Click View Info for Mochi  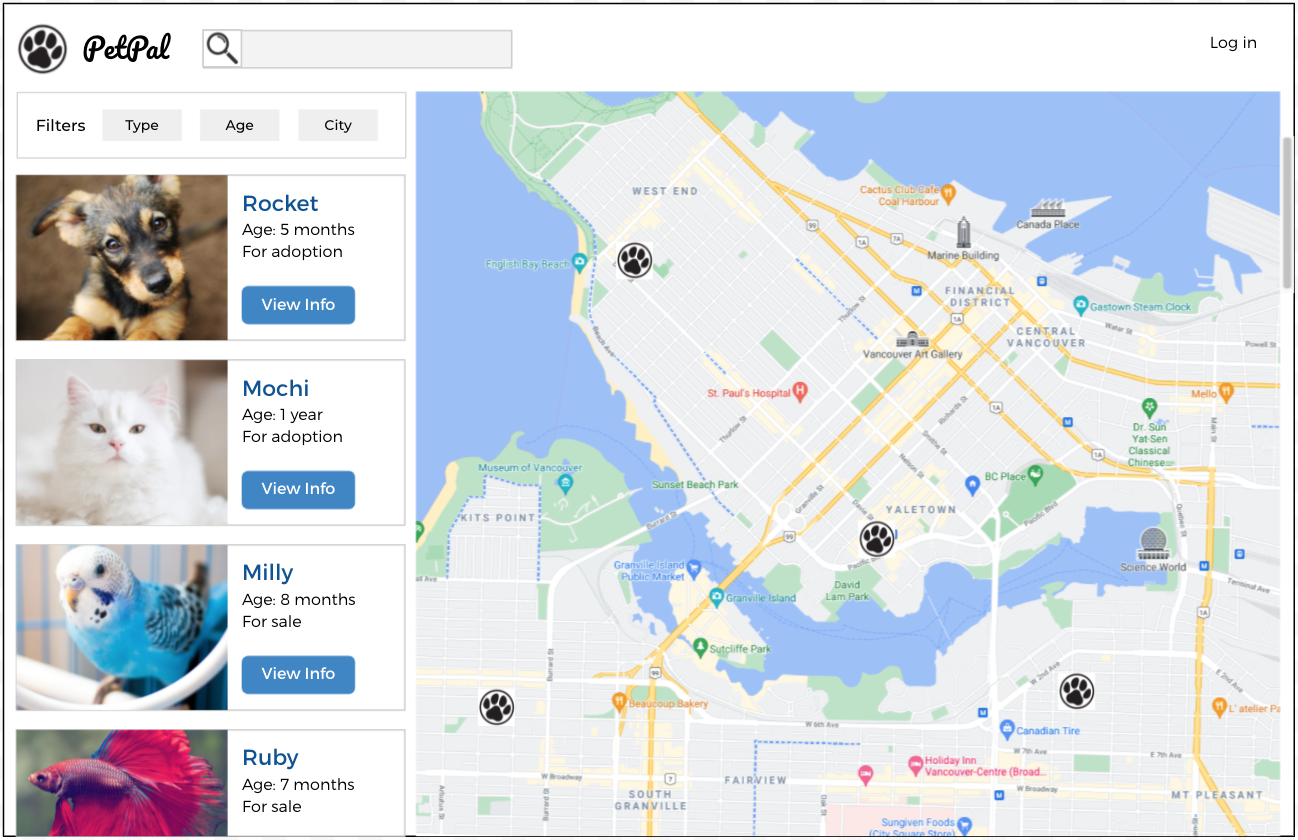pos(298,489)
